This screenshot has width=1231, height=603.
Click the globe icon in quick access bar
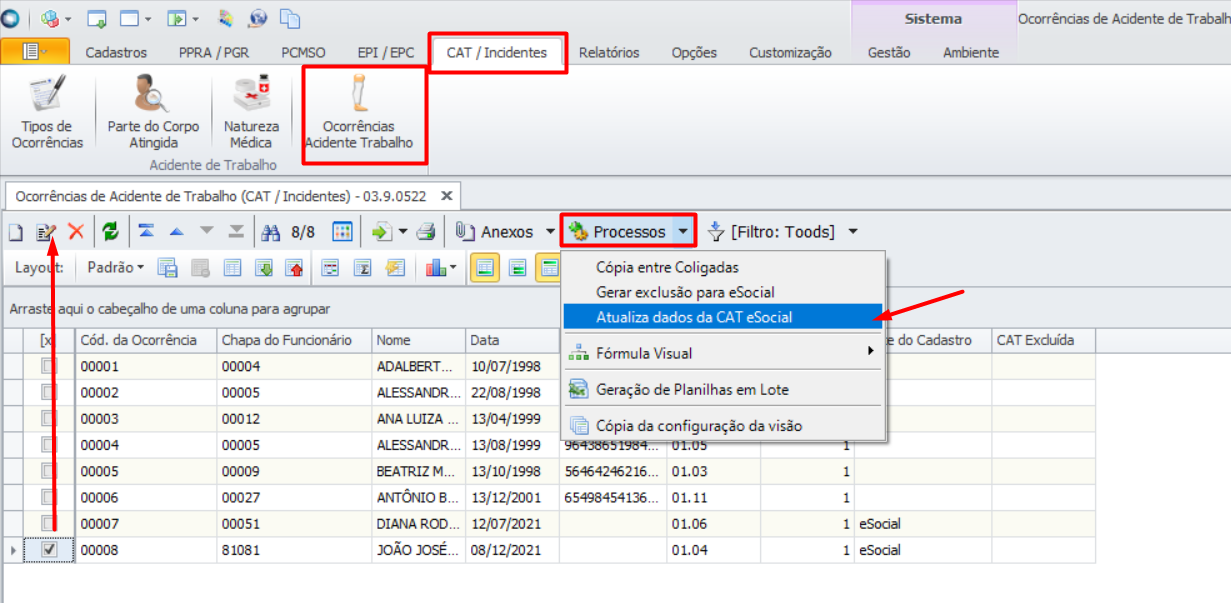click(257, 18)
